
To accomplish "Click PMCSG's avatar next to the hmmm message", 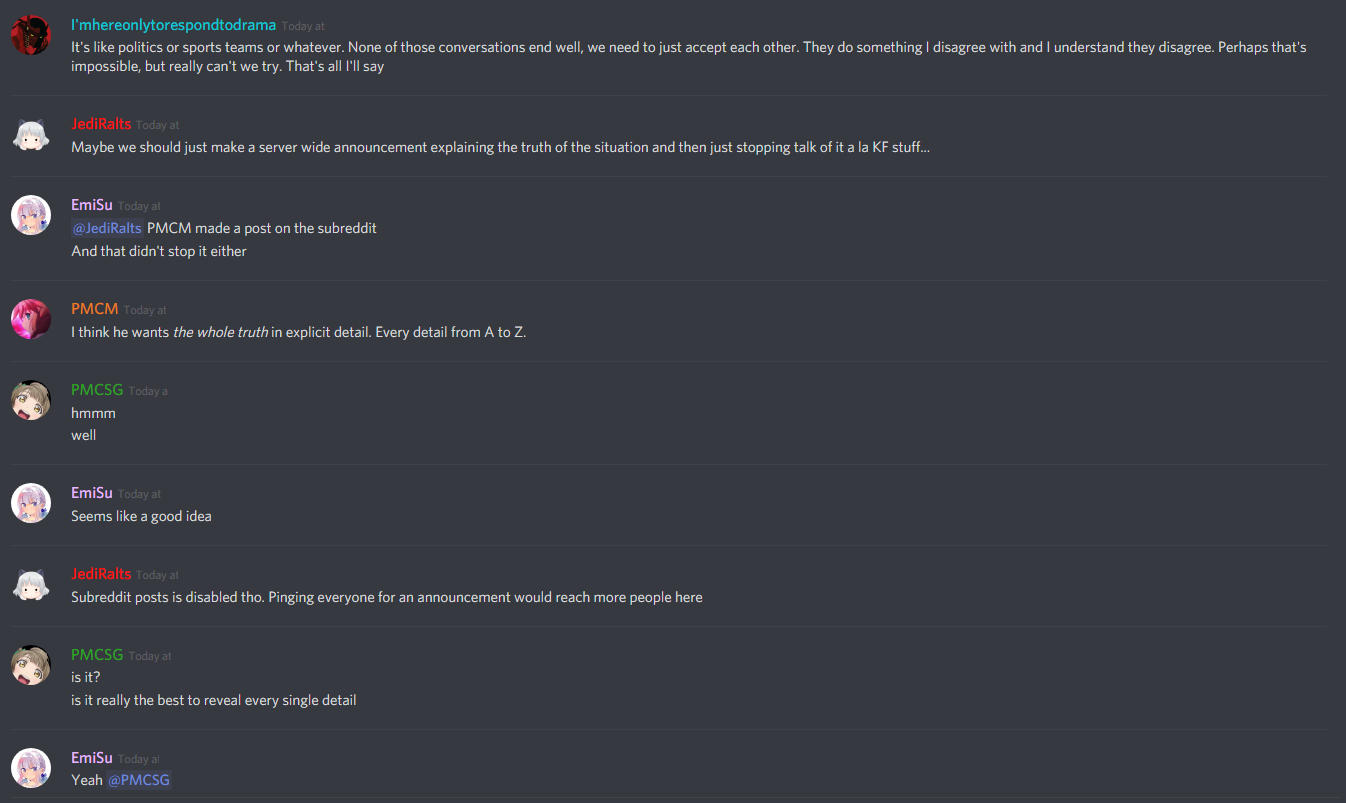I will pyautogui.click(x=31, y=400).
